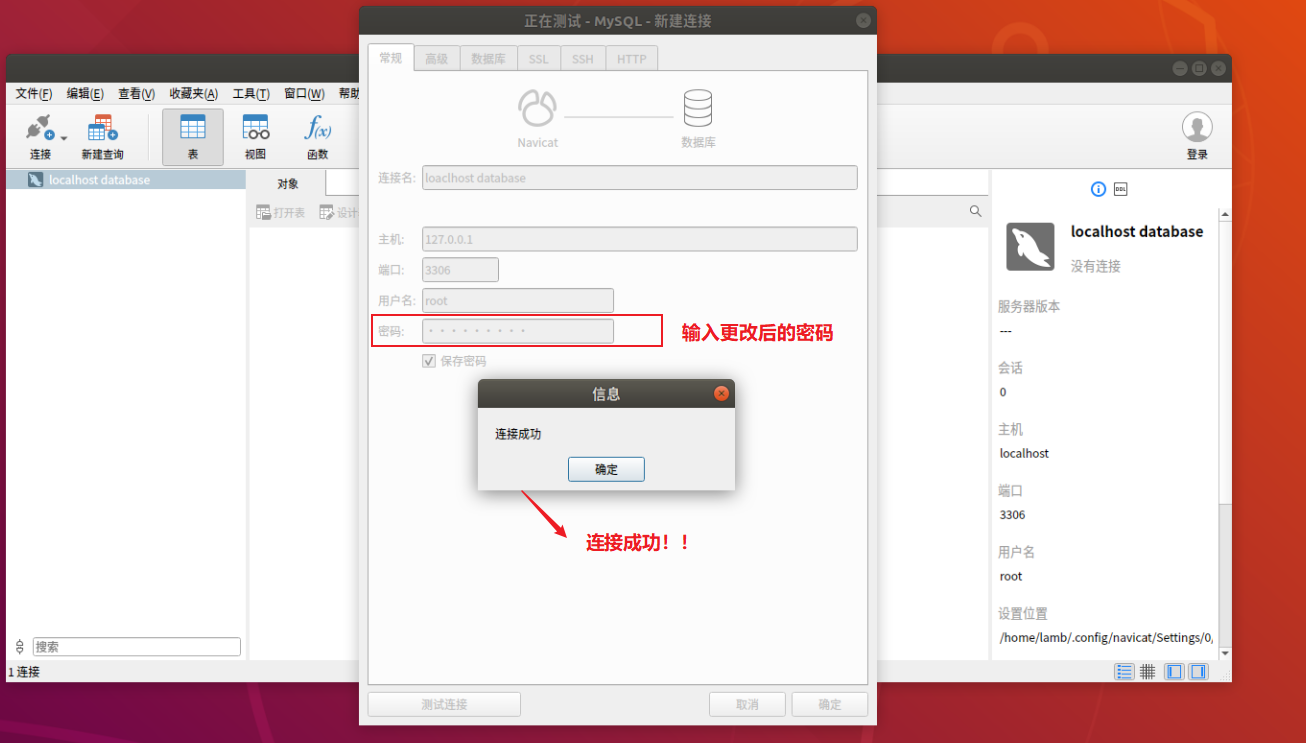Select the 表 tables toolbar button
This screenshot has height=743, width=1306.
click(x=193, y=137)
